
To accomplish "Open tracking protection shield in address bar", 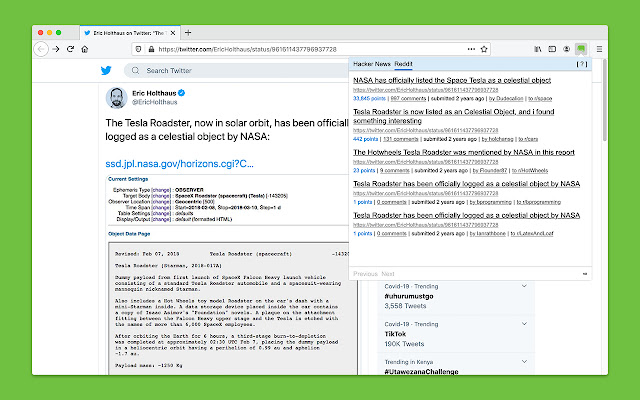I will tap(138, 49).
